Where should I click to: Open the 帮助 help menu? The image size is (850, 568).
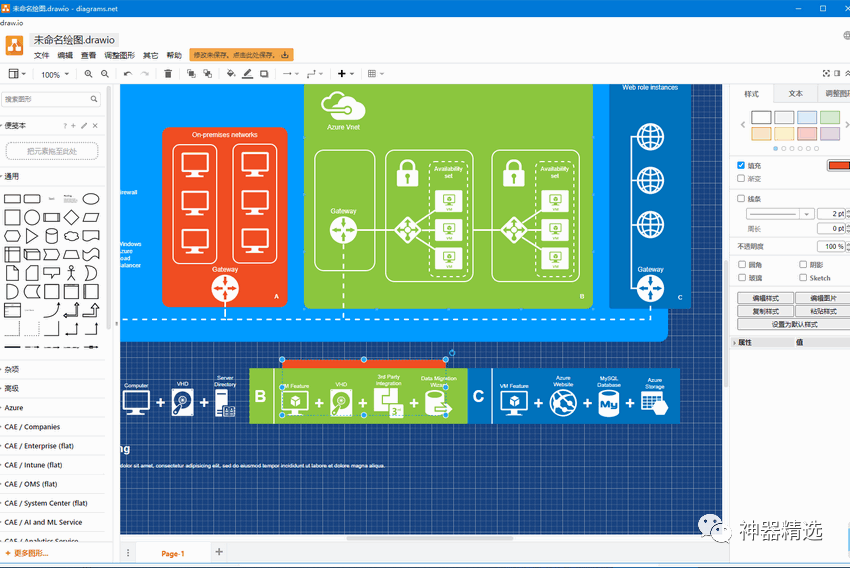174,55
